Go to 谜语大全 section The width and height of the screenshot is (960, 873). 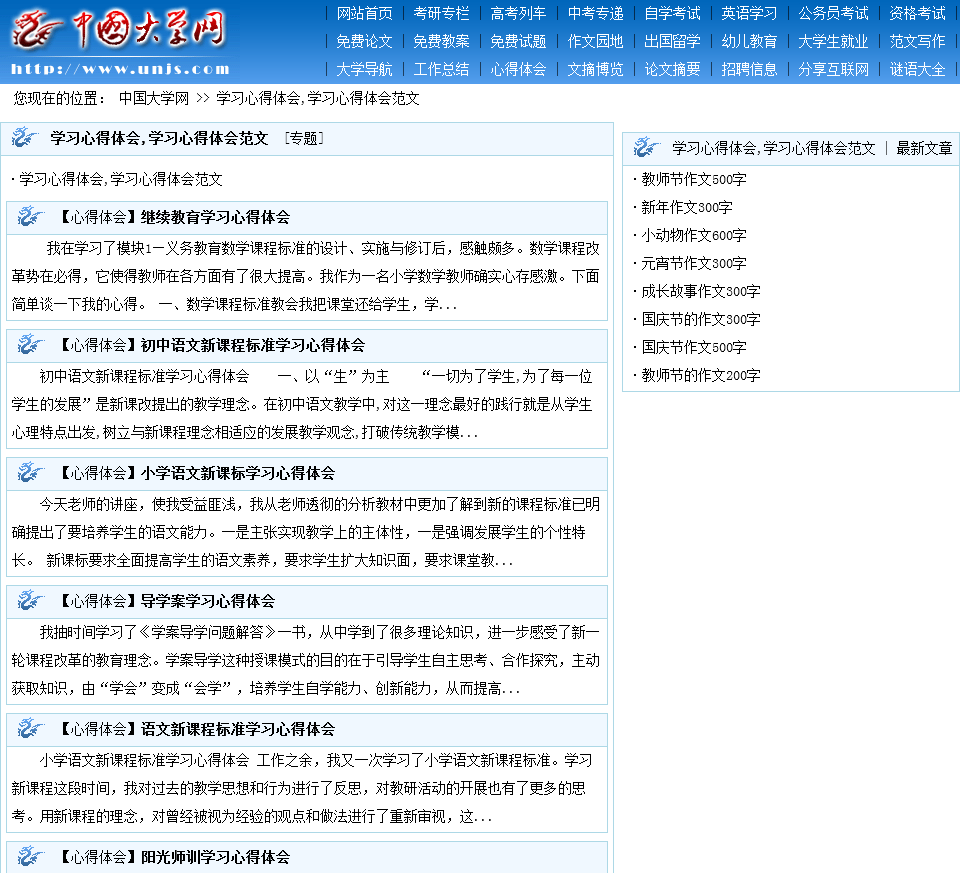(917, 69)
